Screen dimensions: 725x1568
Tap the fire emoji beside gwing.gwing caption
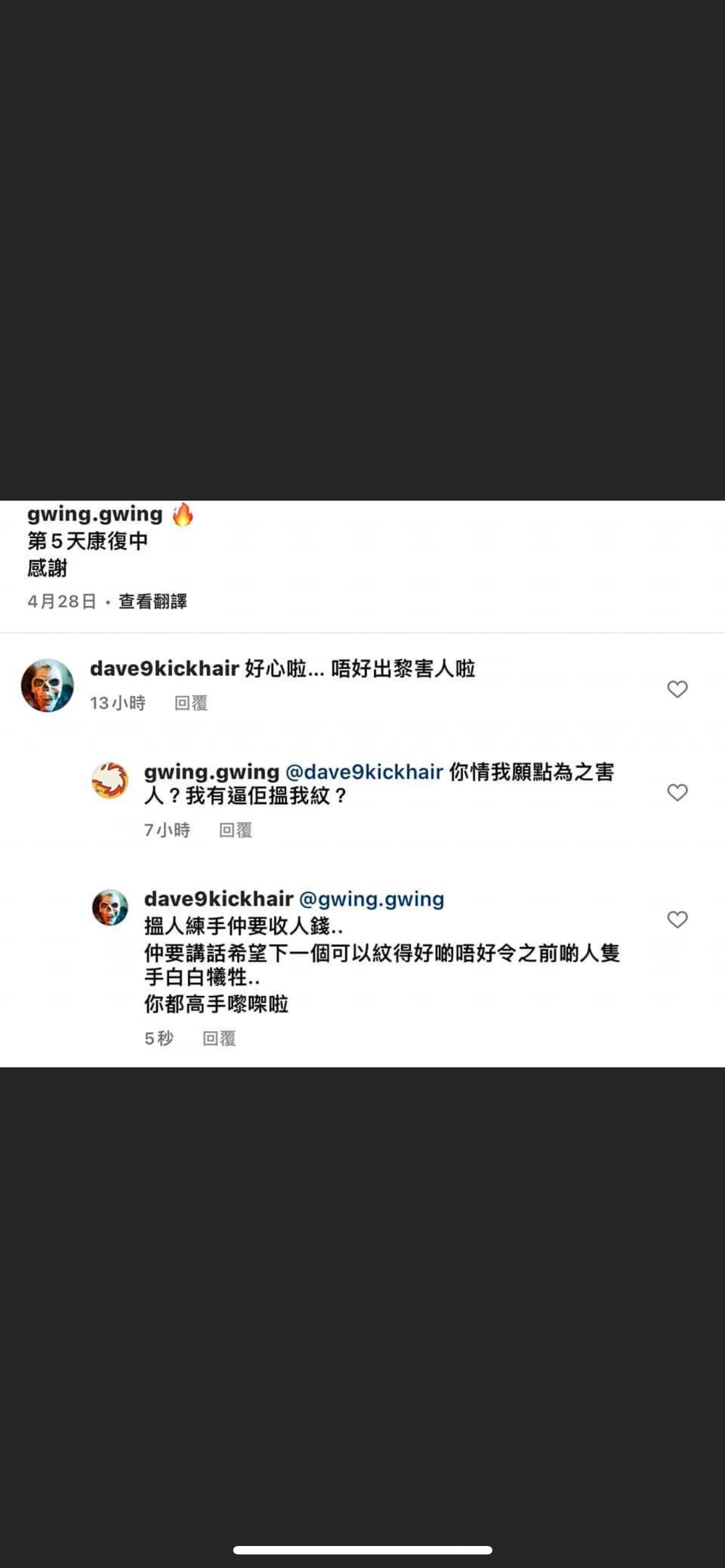182,514
